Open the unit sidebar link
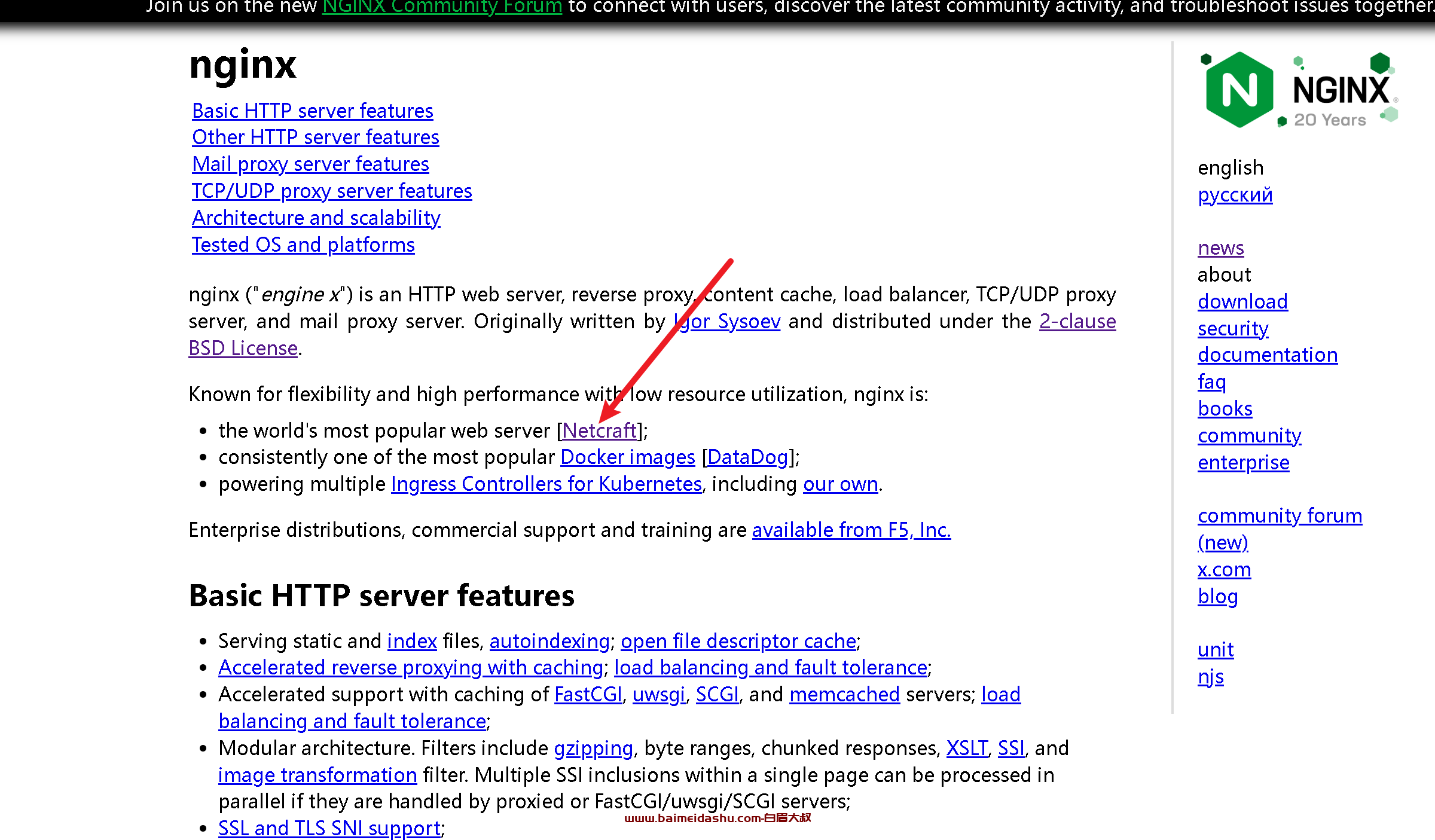This screenshot has height=840, width=1435. click(1216, 650)
